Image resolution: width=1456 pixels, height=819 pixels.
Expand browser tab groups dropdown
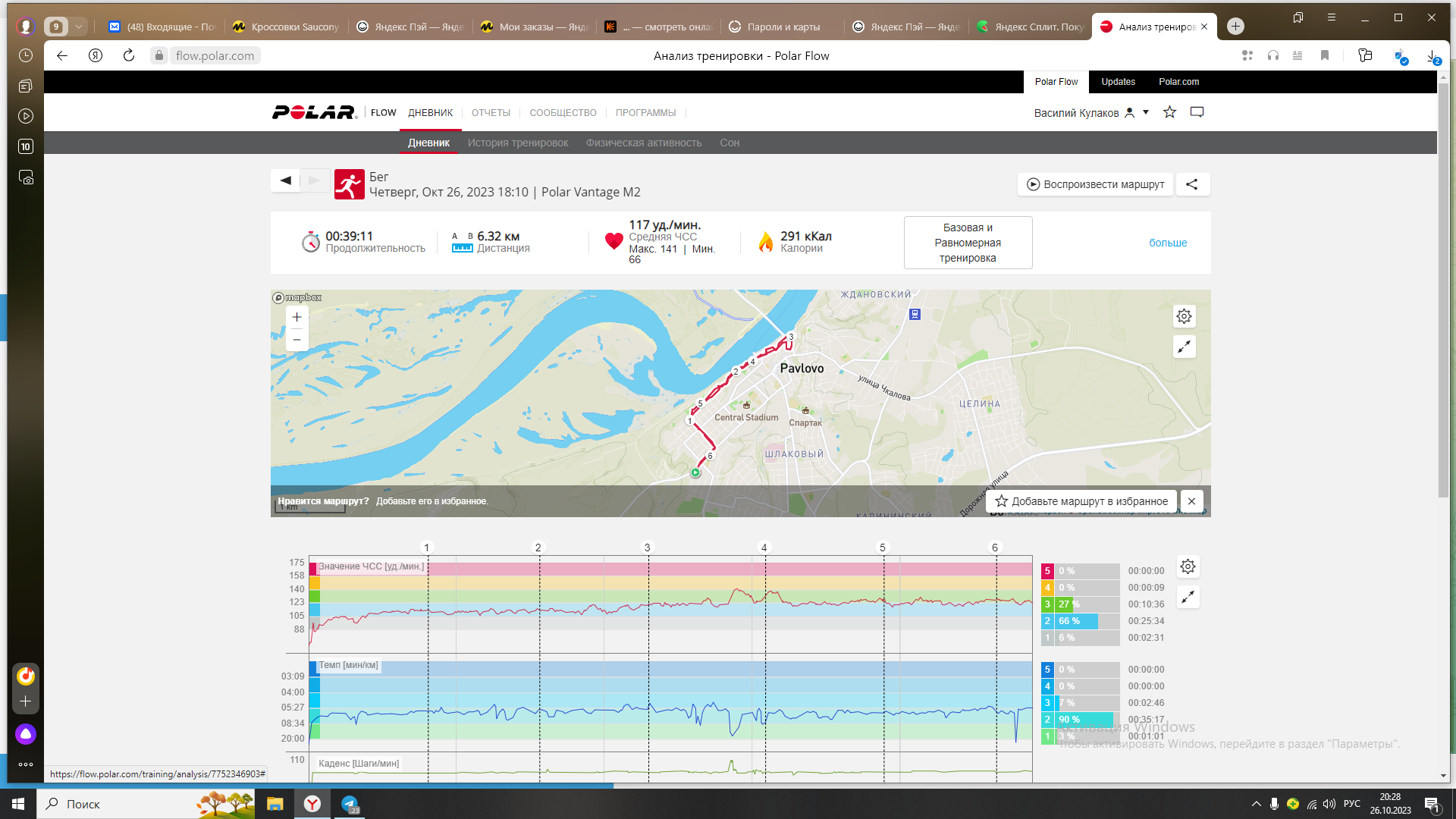click(x=78, y=27)
